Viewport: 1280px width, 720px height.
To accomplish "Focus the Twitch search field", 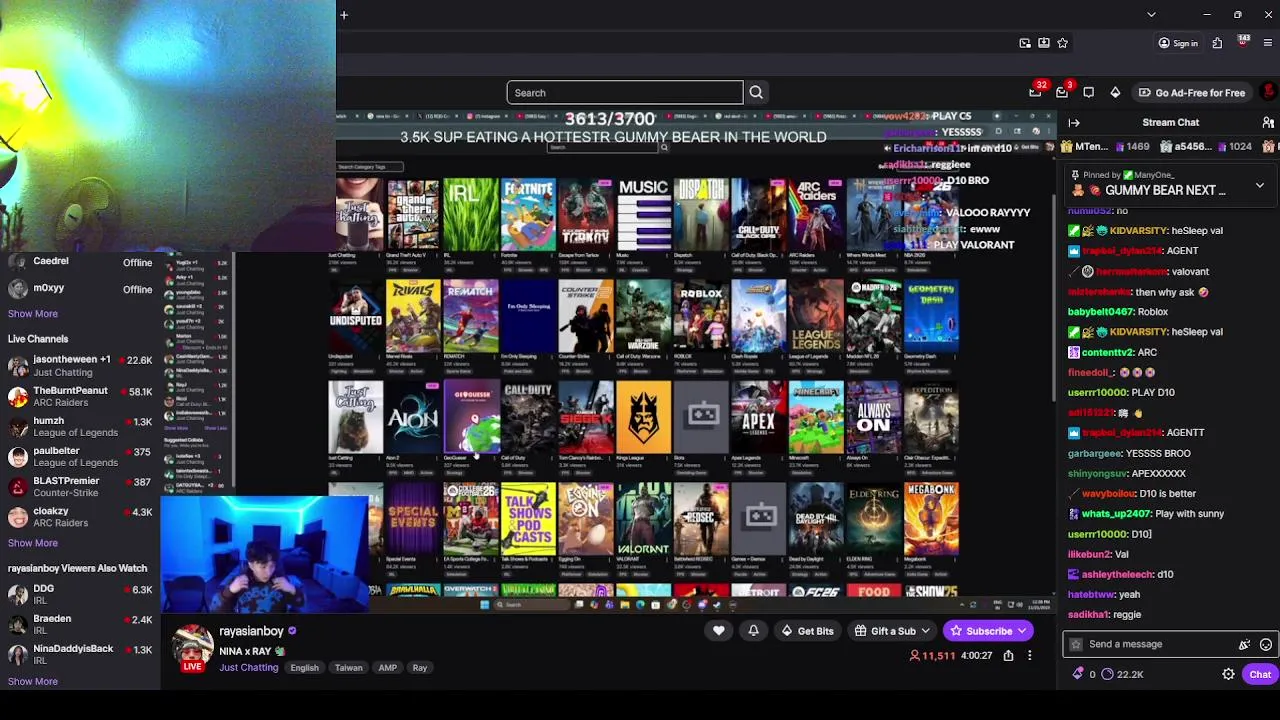I will [x=625, y=93].
